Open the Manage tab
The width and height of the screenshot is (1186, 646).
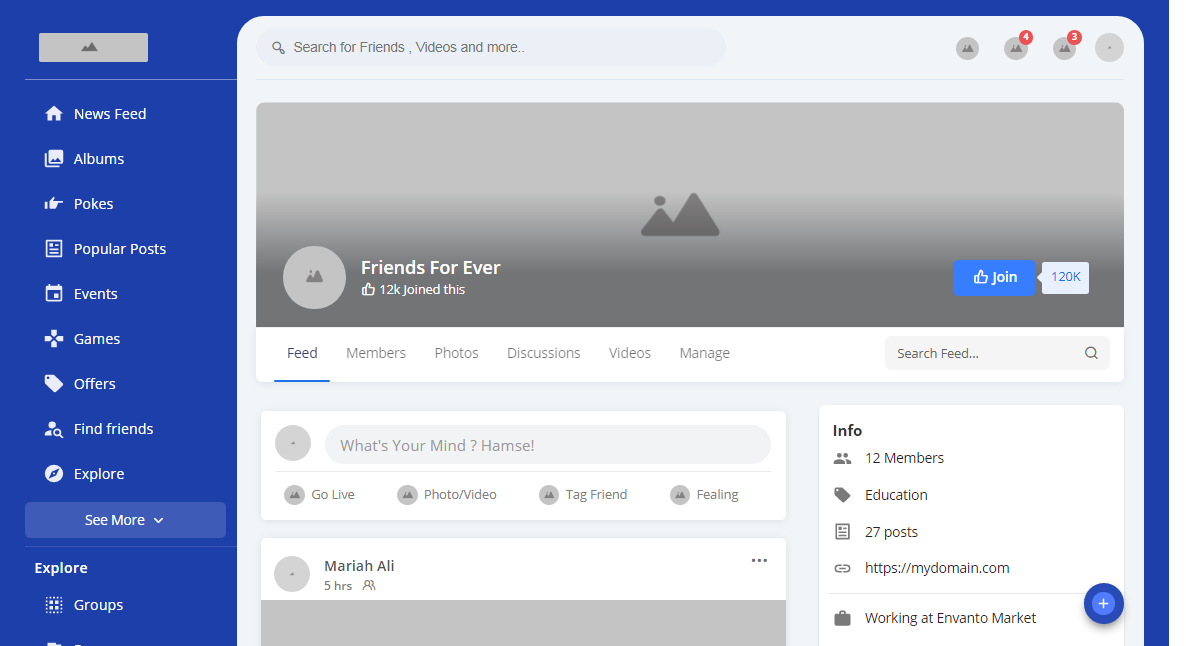pos(704,353)
